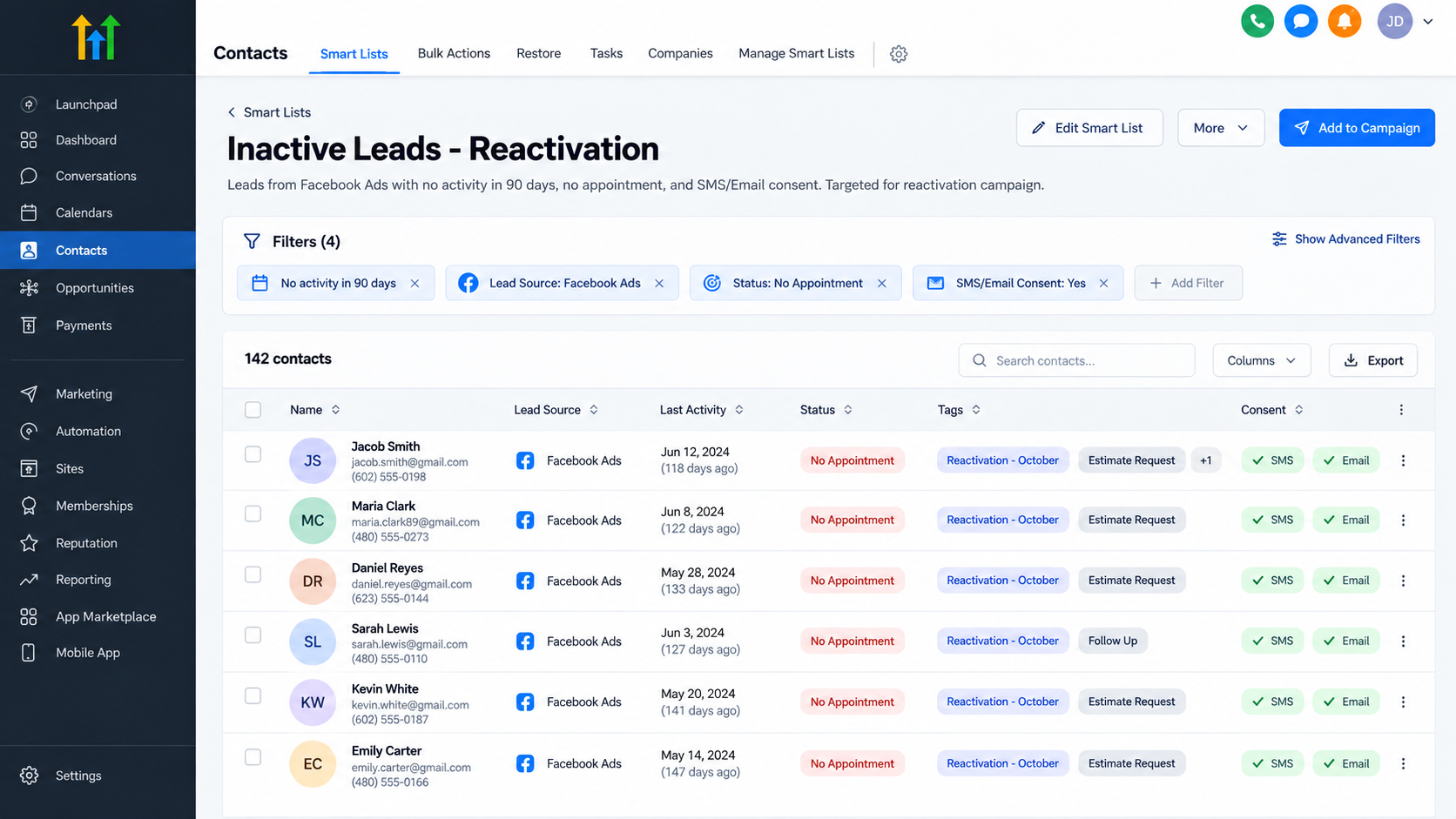Open the Restore tab

(539, 54)
